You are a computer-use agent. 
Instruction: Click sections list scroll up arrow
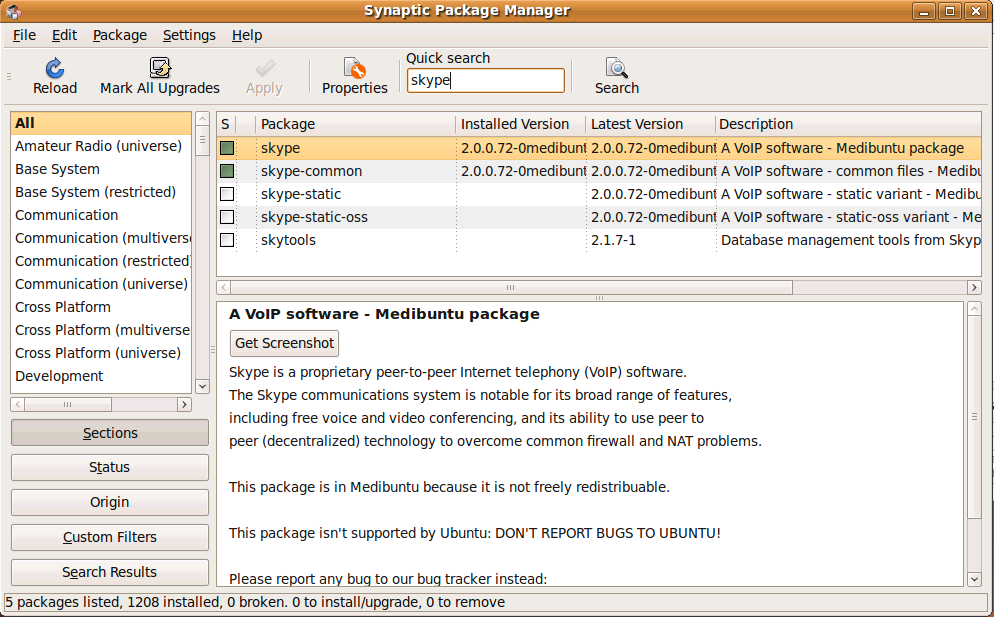[x=202, y=119]
